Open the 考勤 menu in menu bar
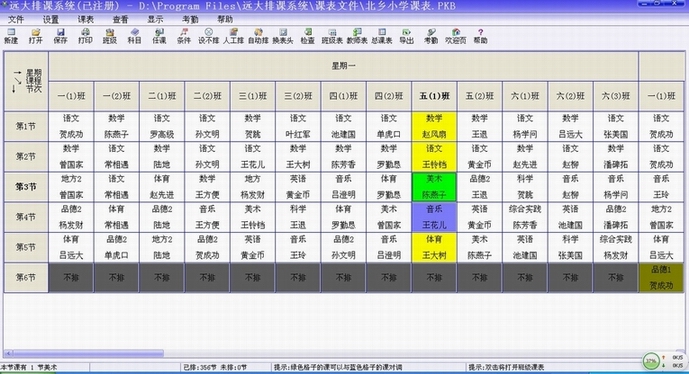 (x=190, y=19)
